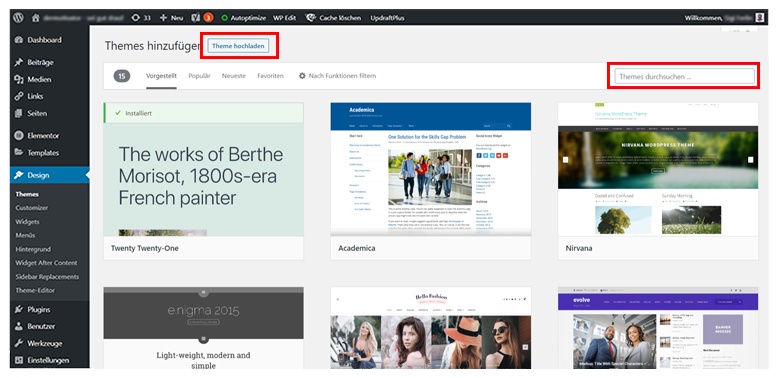Open the updates counter showing 33
The width and height of the screenshot is (778, 378).
click(x=141, y=17)
